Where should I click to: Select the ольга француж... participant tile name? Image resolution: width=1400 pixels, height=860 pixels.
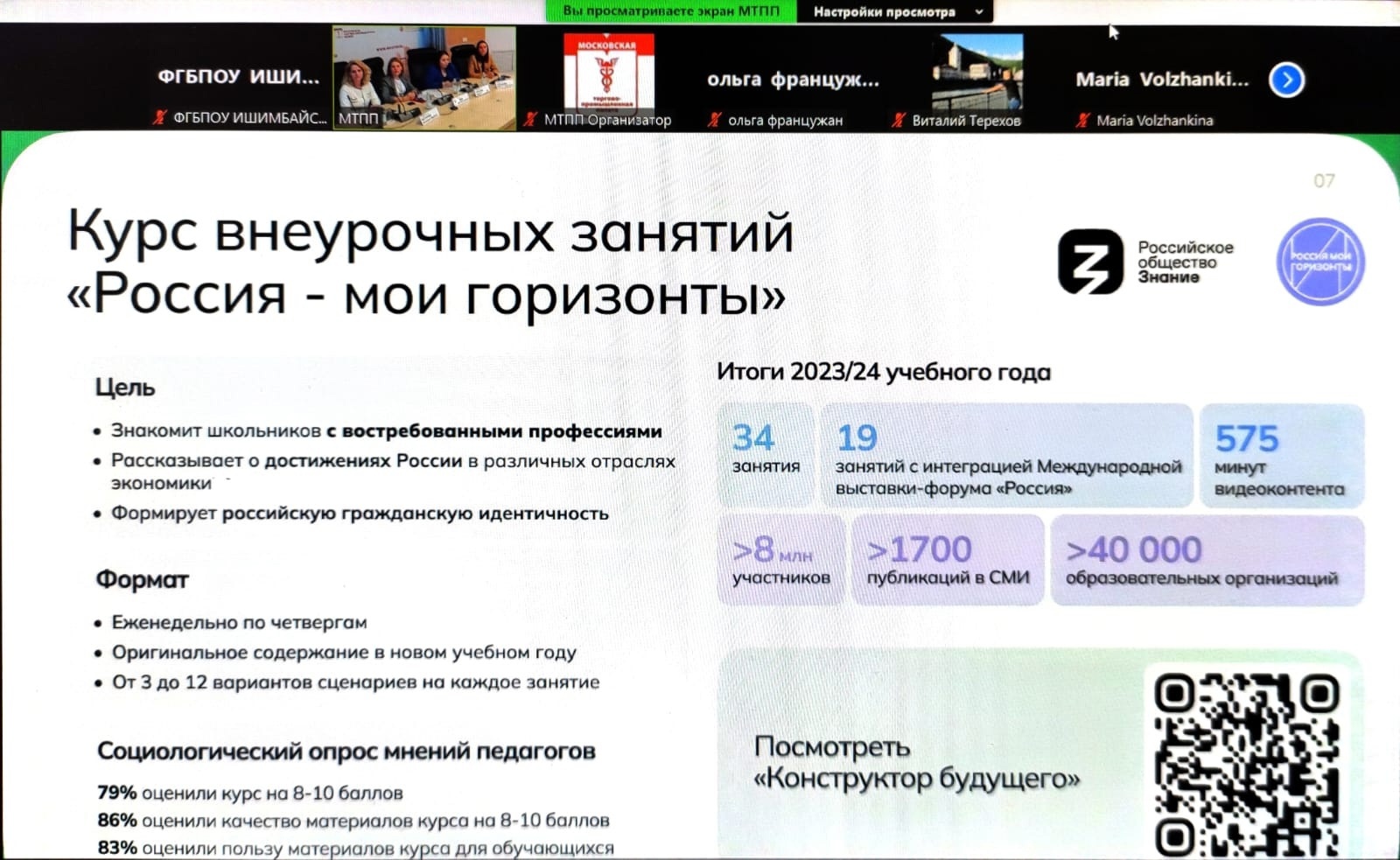tap(793, 80)
